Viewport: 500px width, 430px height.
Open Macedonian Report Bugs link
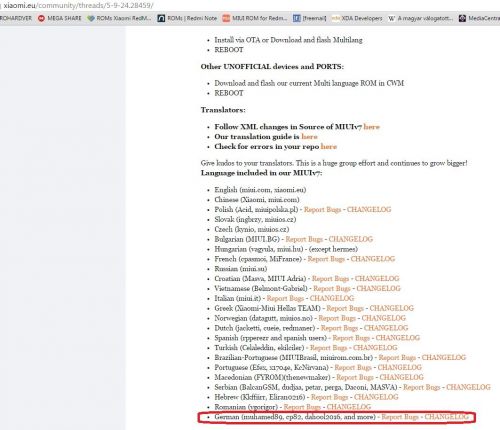pos(355,377)
